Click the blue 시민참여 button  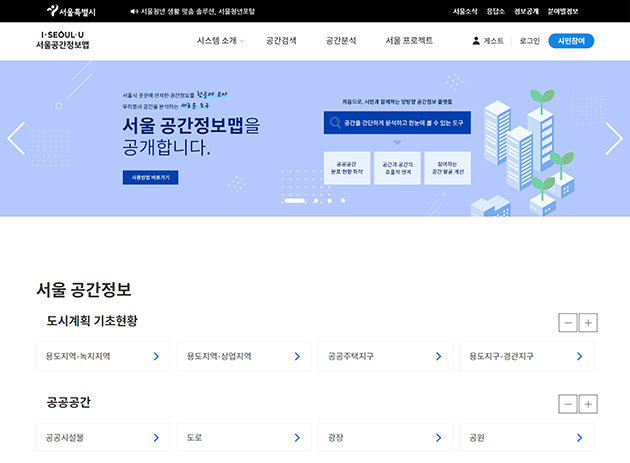click(x=571, y=41)
